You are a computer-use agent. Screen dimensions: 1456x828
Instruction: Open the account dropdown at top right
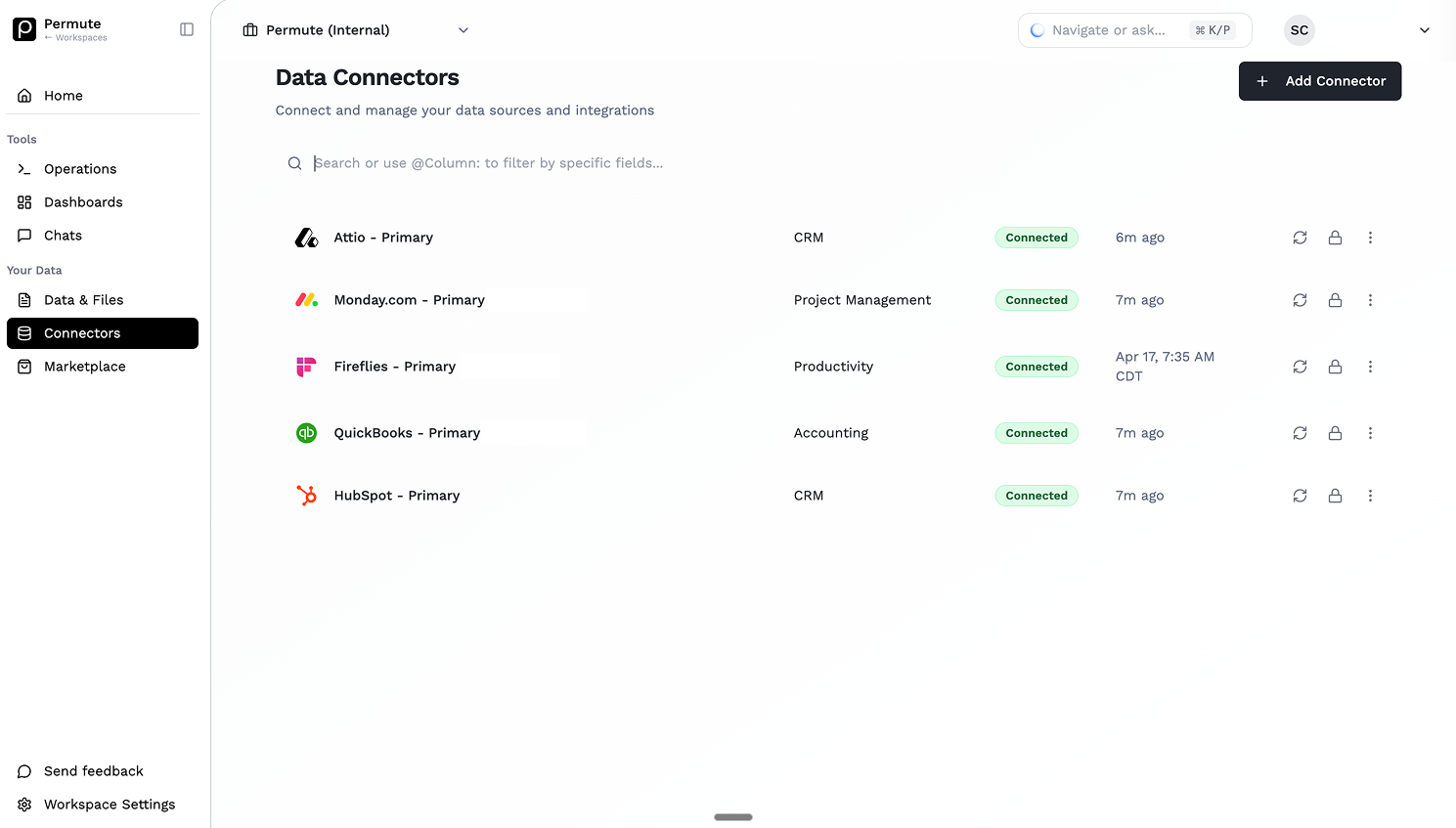click(x=1424, y=30)
